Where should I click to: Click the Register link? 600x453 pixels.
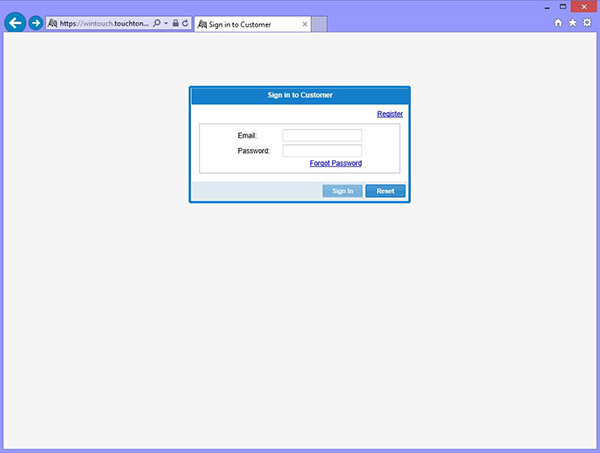[390, 114]
